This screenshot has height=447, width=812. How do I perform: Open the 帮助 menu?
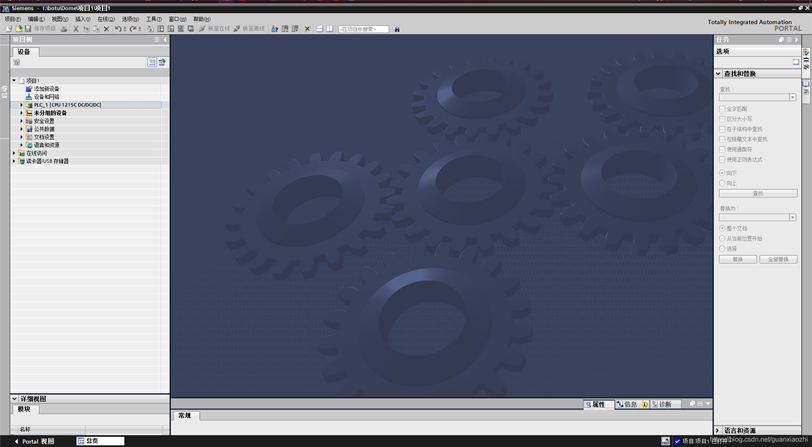[x=201, y=19]
